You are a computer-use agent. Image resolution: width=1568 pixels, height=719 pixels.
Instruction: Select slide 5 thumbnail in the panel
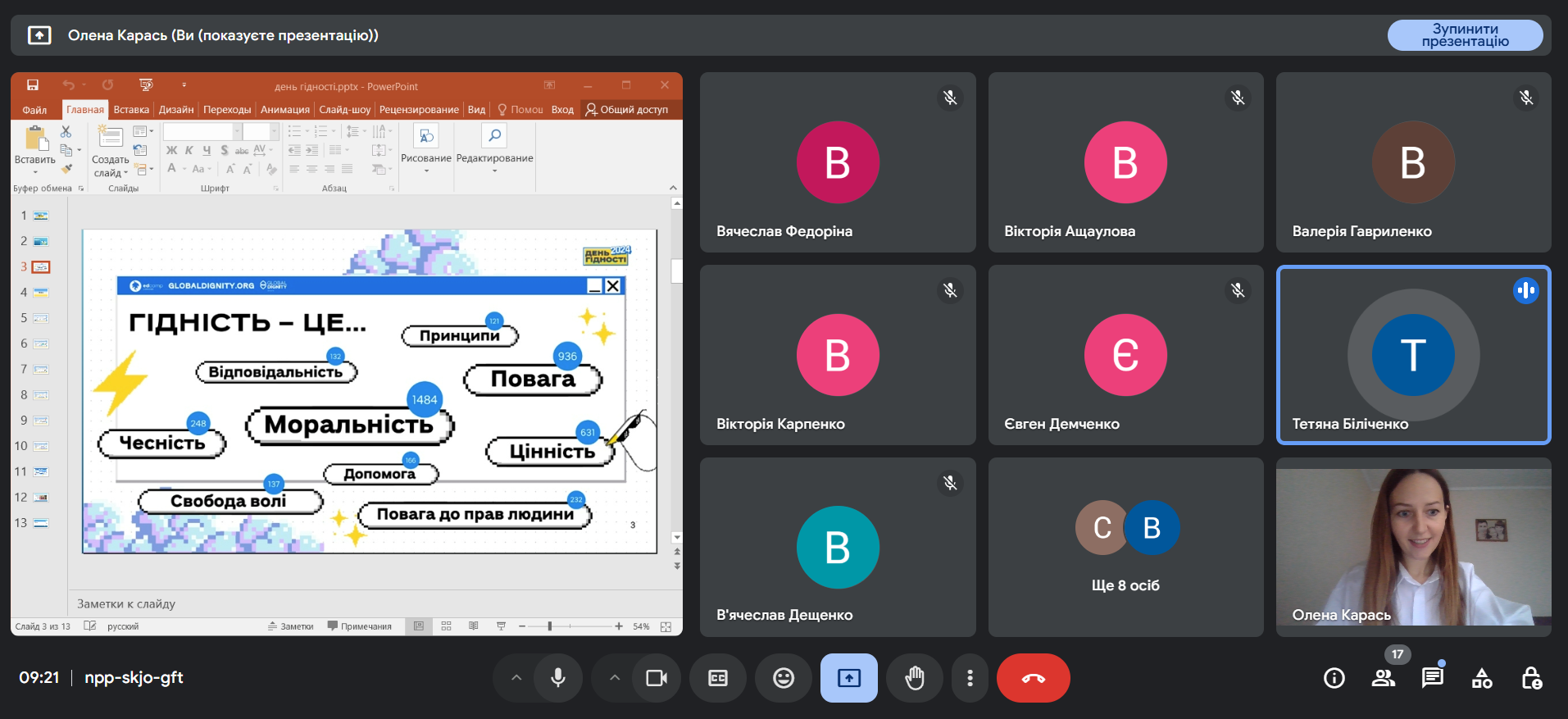point(40,318)
